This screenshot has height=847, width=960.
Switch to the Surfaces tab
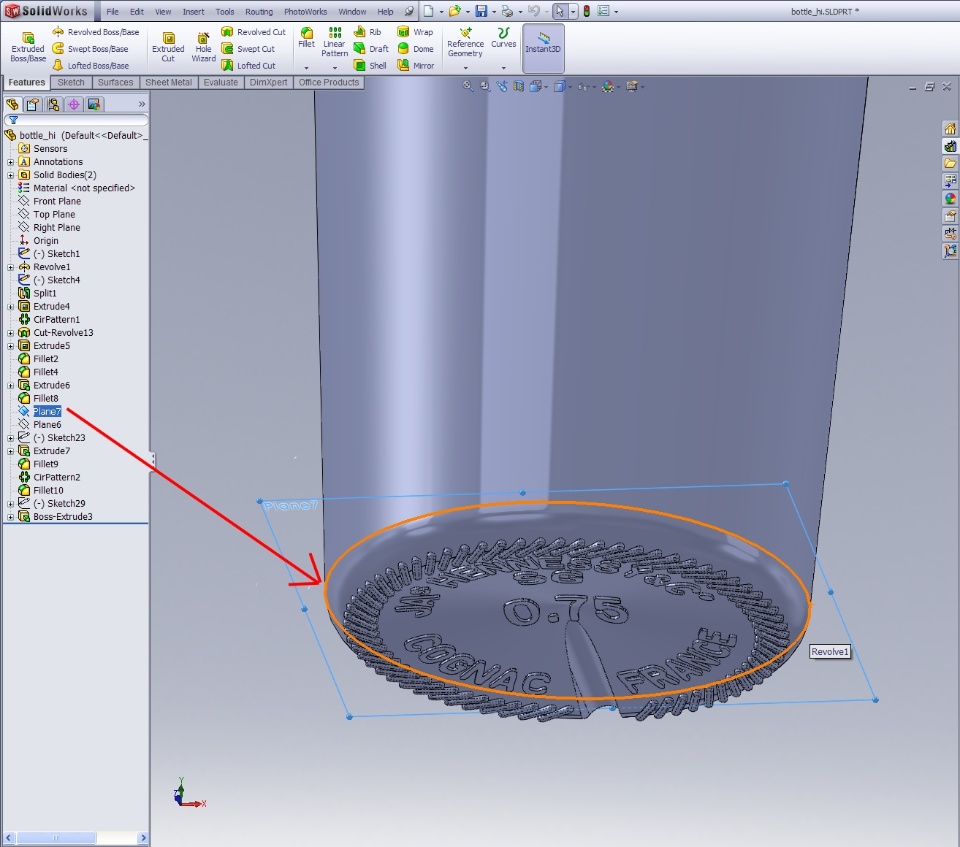click(x=115, y=83)
